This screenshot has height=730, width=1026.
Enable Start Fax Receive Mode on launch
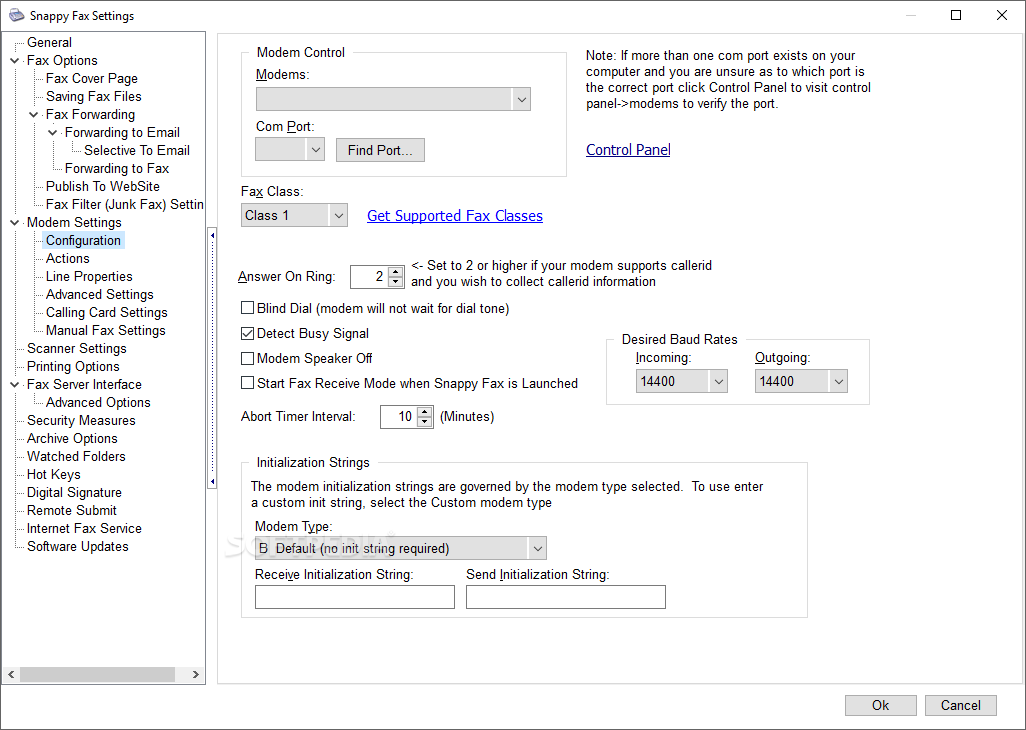point(247,383)
